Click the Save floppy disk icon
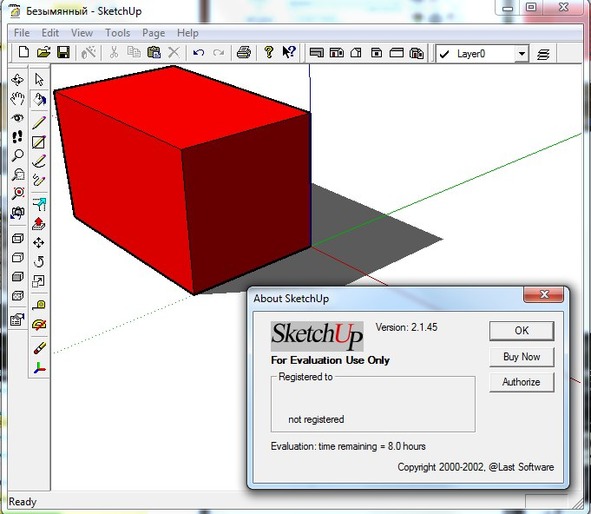The image size is (591, 514). coord(63,52)
